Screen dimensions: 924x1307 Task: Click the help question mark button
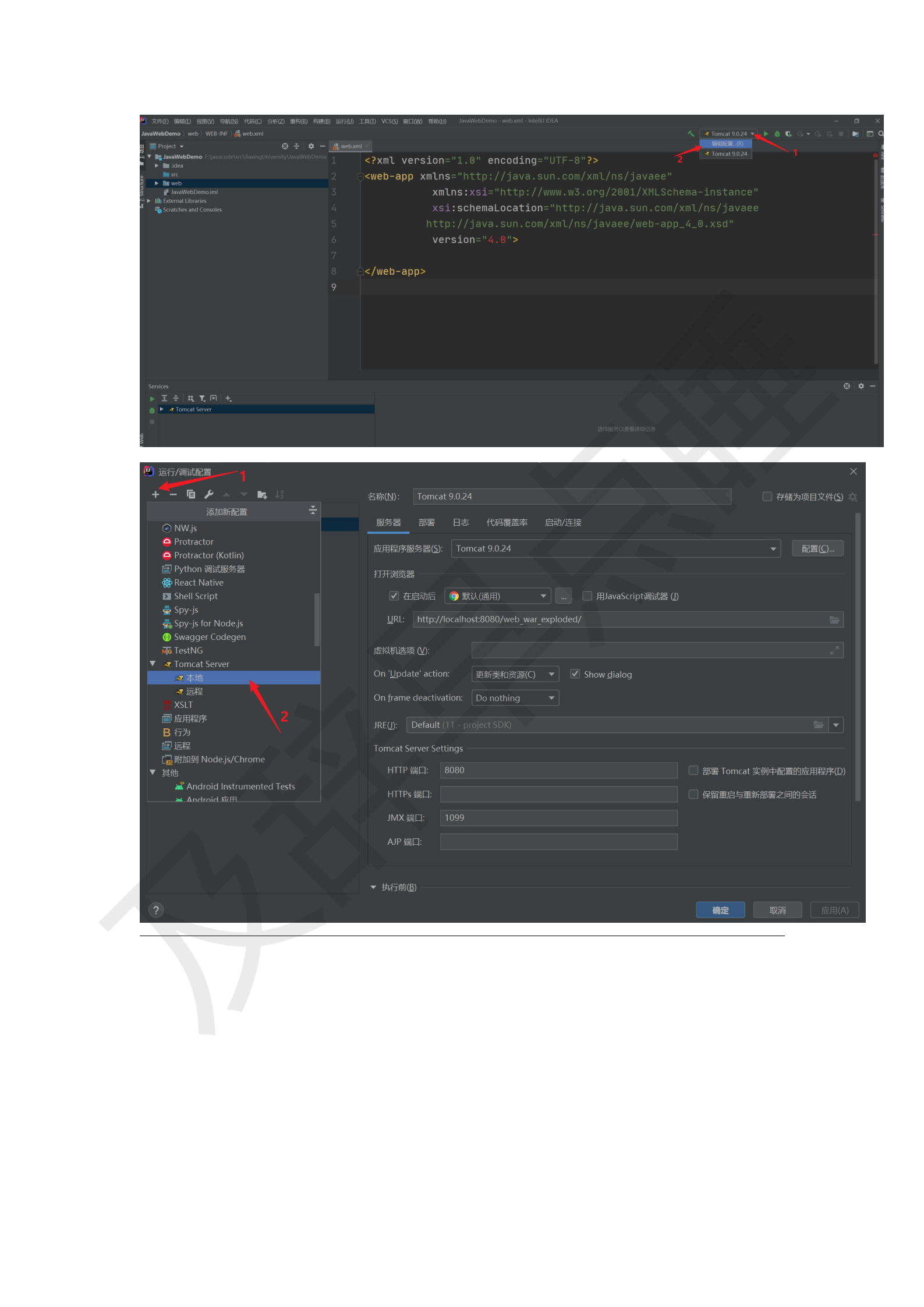pyautogui.click(x=156, y=910)
